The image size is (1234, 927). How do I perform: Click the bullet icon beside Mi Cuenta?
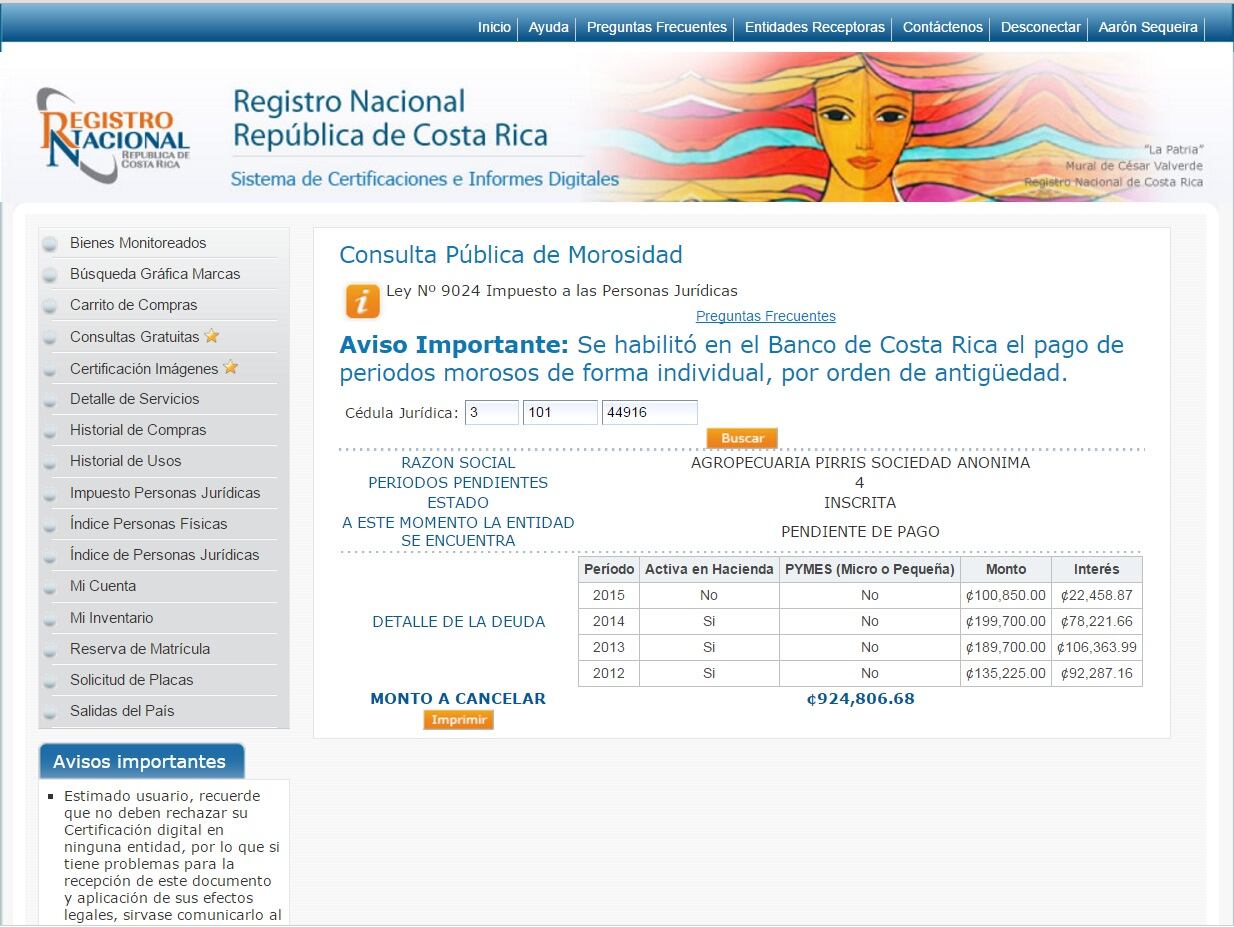click(x=50, y=588)
